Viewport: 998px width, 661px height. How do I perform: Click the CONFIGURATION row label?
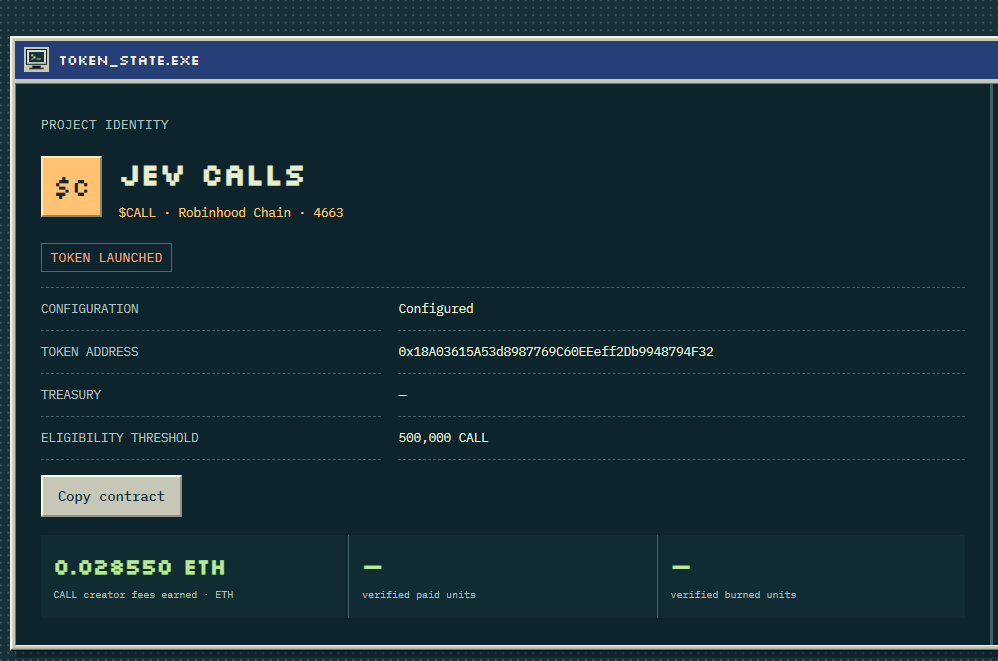coord(90,309)
